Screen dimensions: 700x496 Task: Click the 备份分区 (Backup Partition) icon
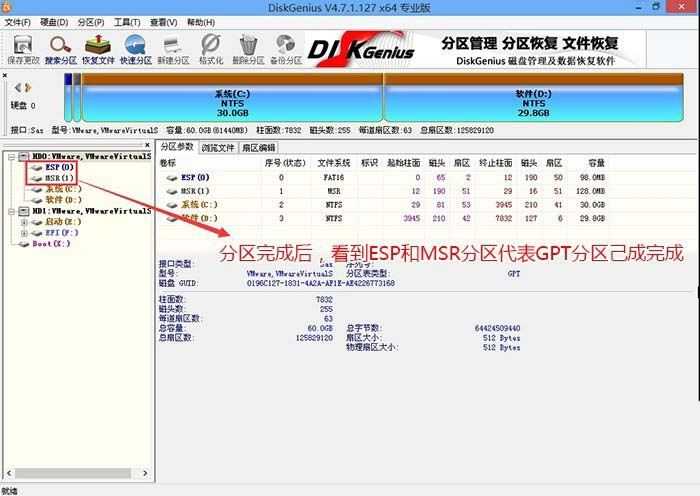(x=286, y=45)
